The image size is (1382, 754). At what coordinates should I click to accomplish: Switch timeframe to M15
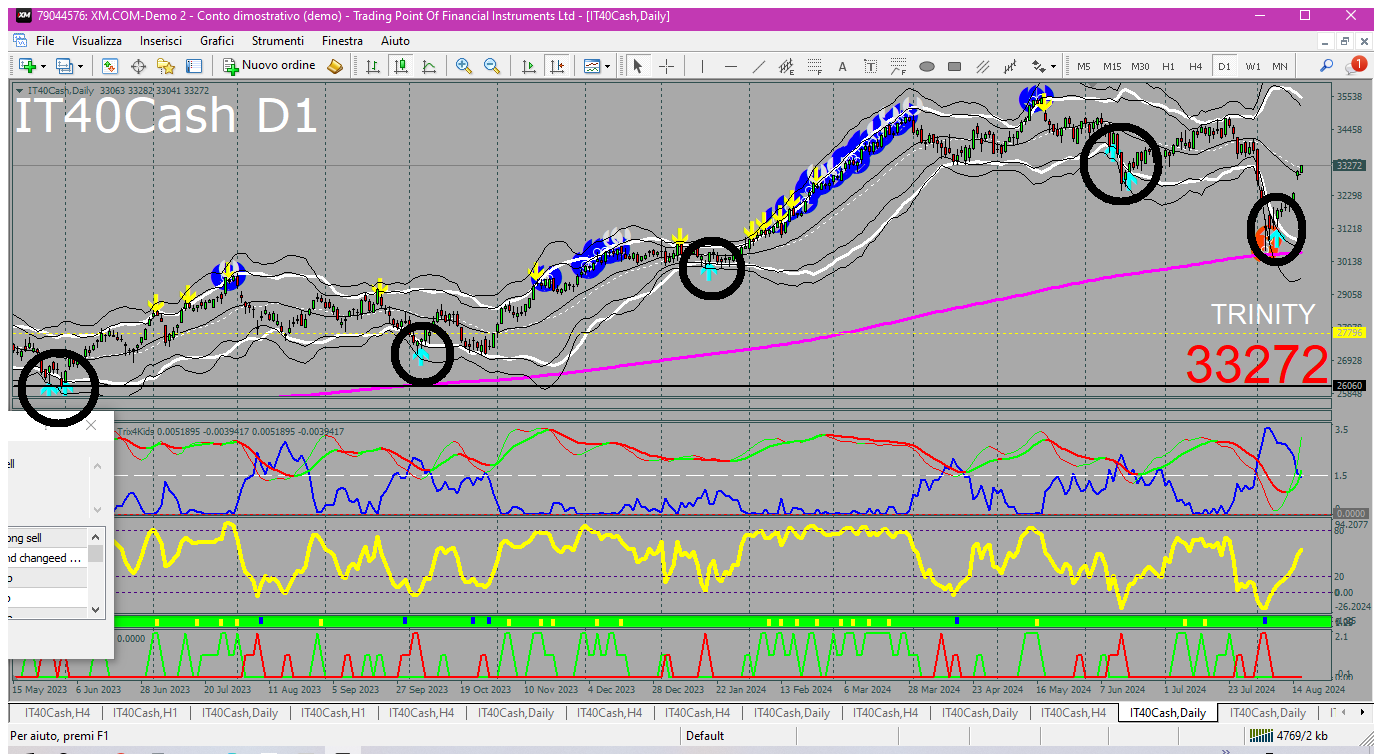tap(1112, 66)
